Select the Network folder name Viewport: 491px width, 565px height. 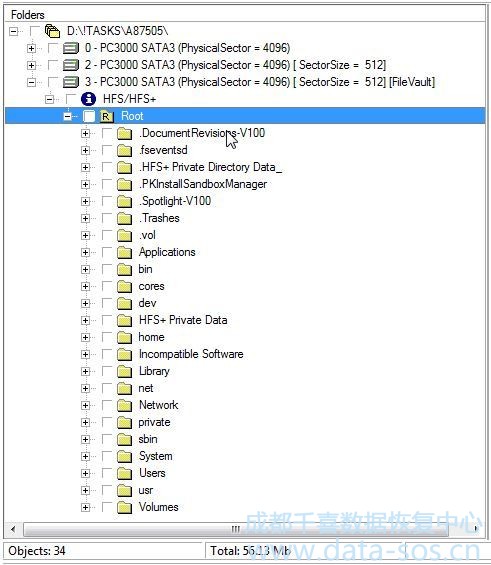coord(159,405)
